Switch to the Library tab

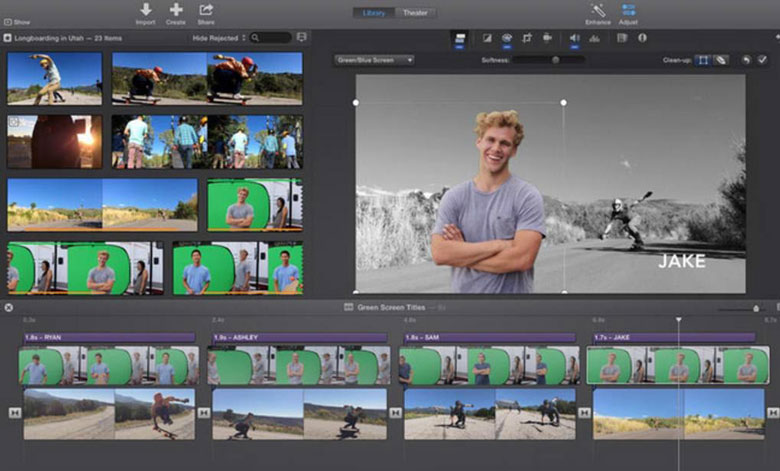pos(374,13)
